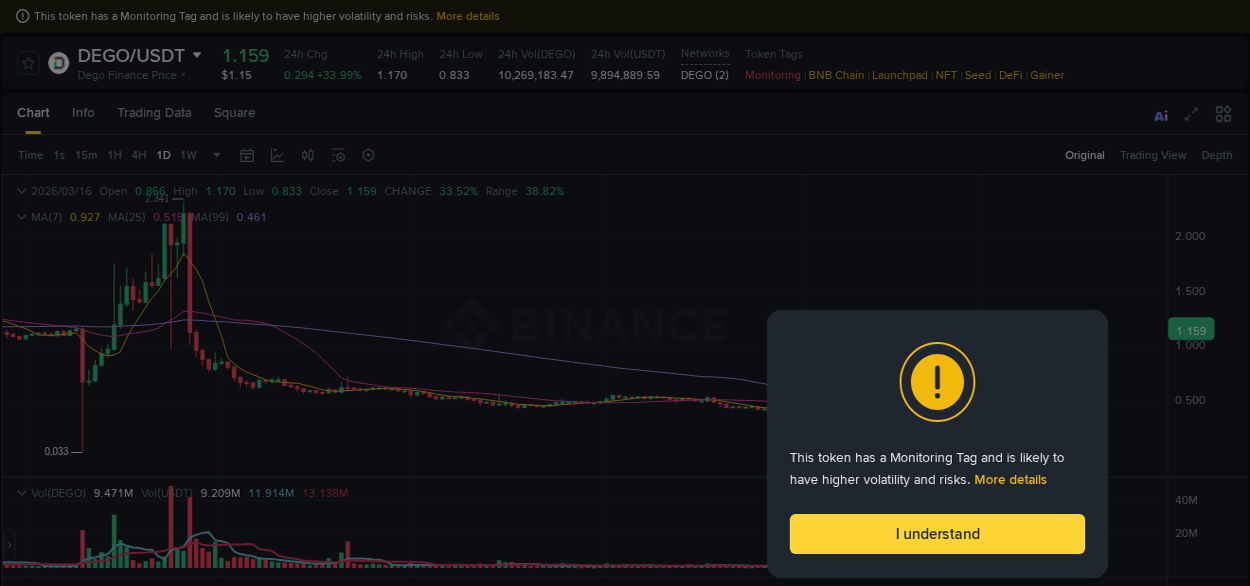Open extra timeframes dropdown next to 1W
This screenshot has height=586, width=1250.
[x=216, y=155]
